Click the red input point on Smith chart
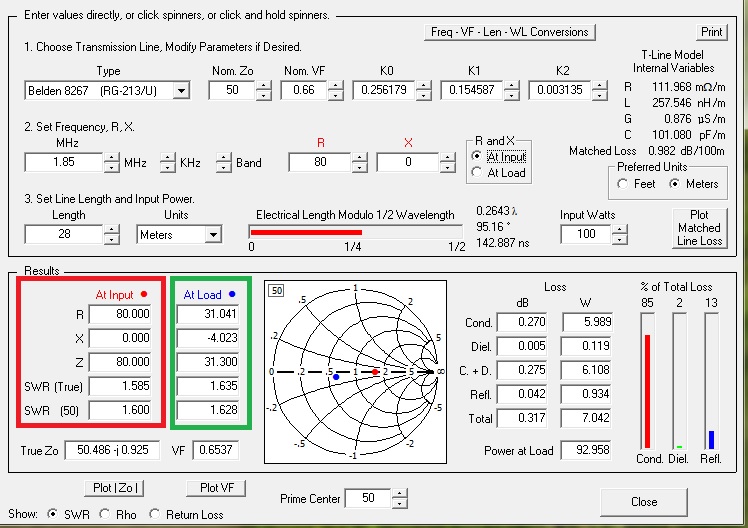The width and height of the screenshot is (748, 528). coord(375,372)
